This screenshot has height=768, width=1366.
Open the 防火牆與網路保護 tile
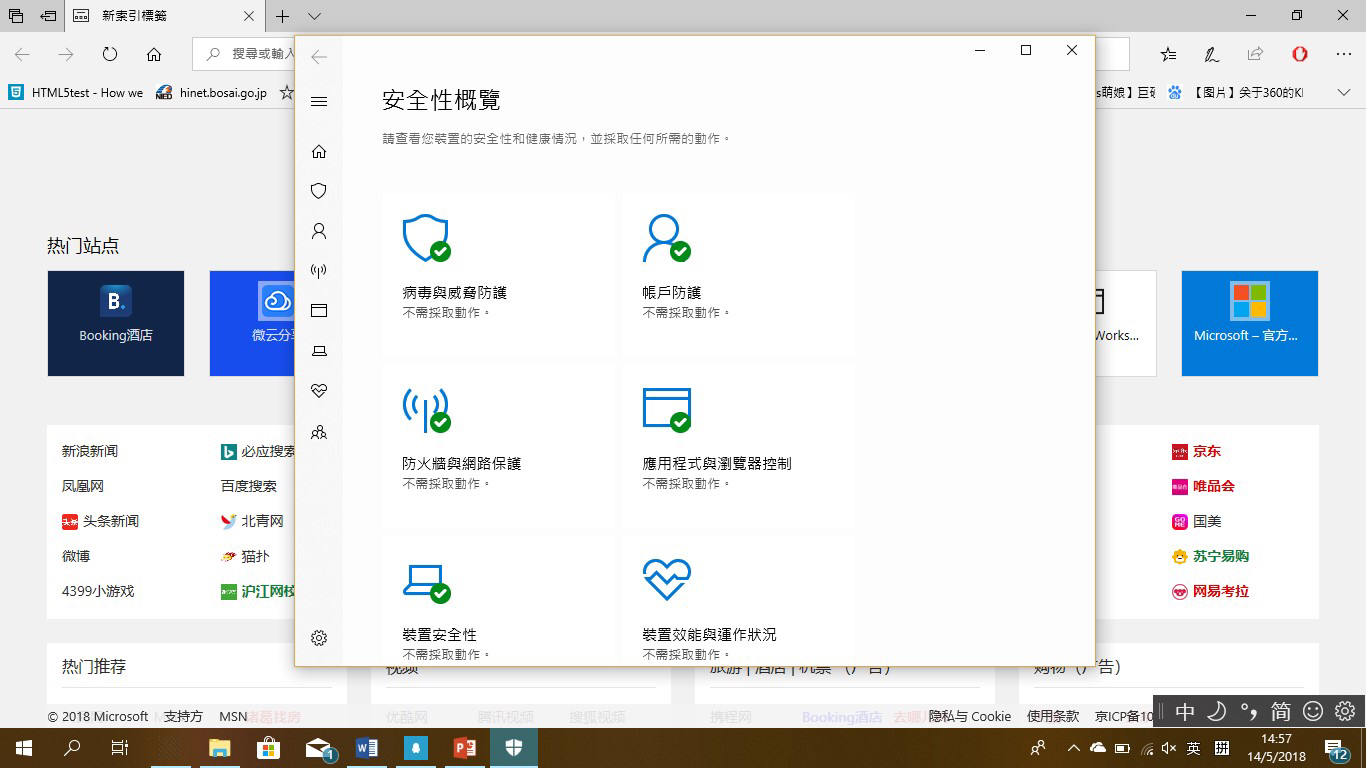(498, 446)
